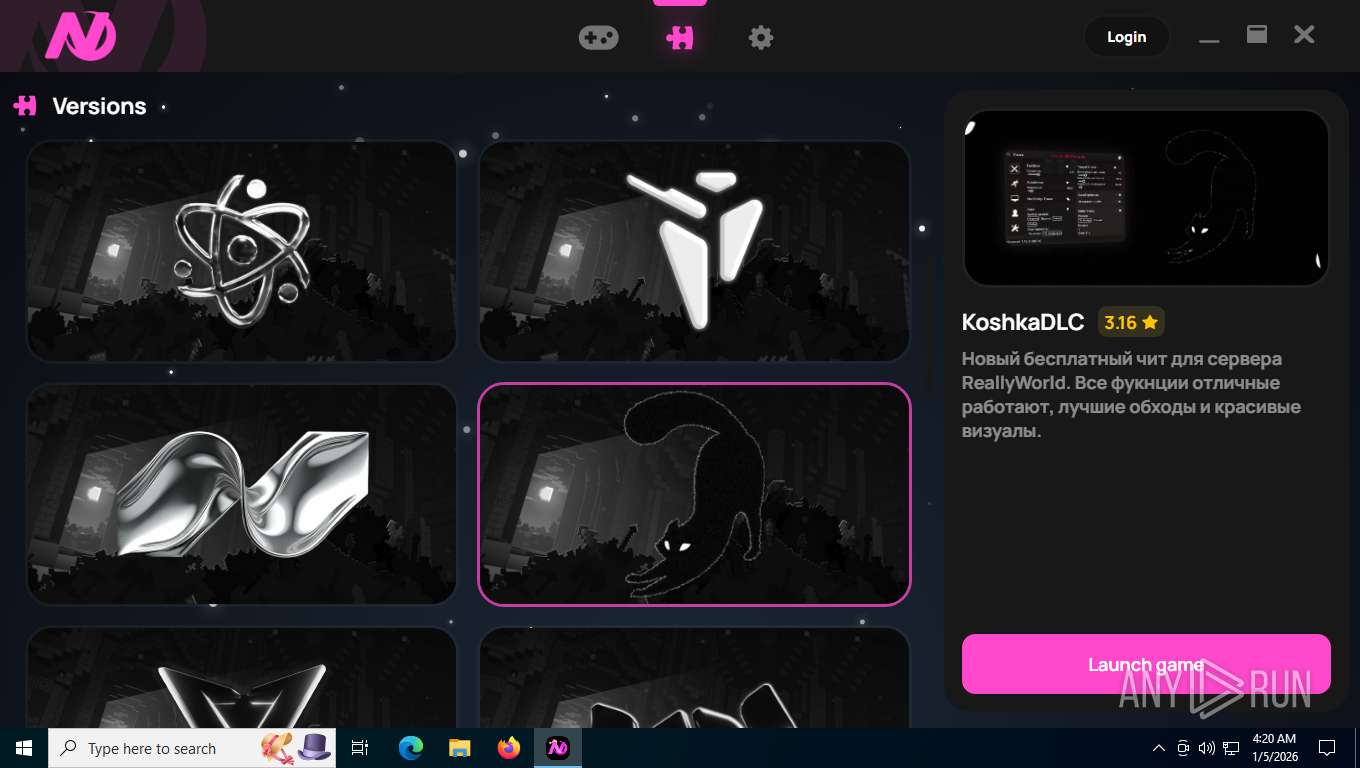1360x768 pixels.
Task: Click the pink launcher logo
Action: (80, 37)
